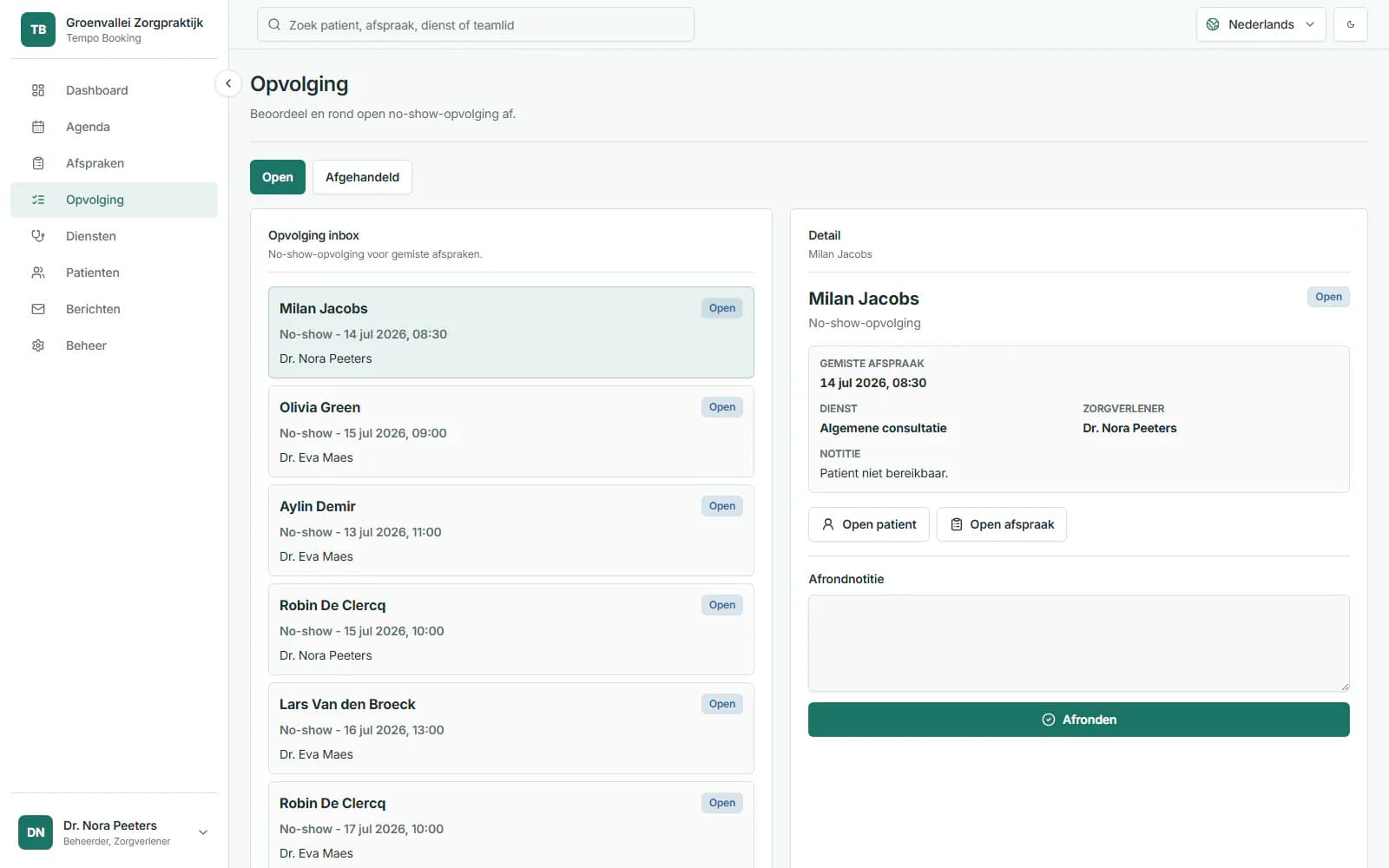Screen dimensions: 1389x868
Task: Click the globe icon beside Nederlands
Action: coord(1213,24)
